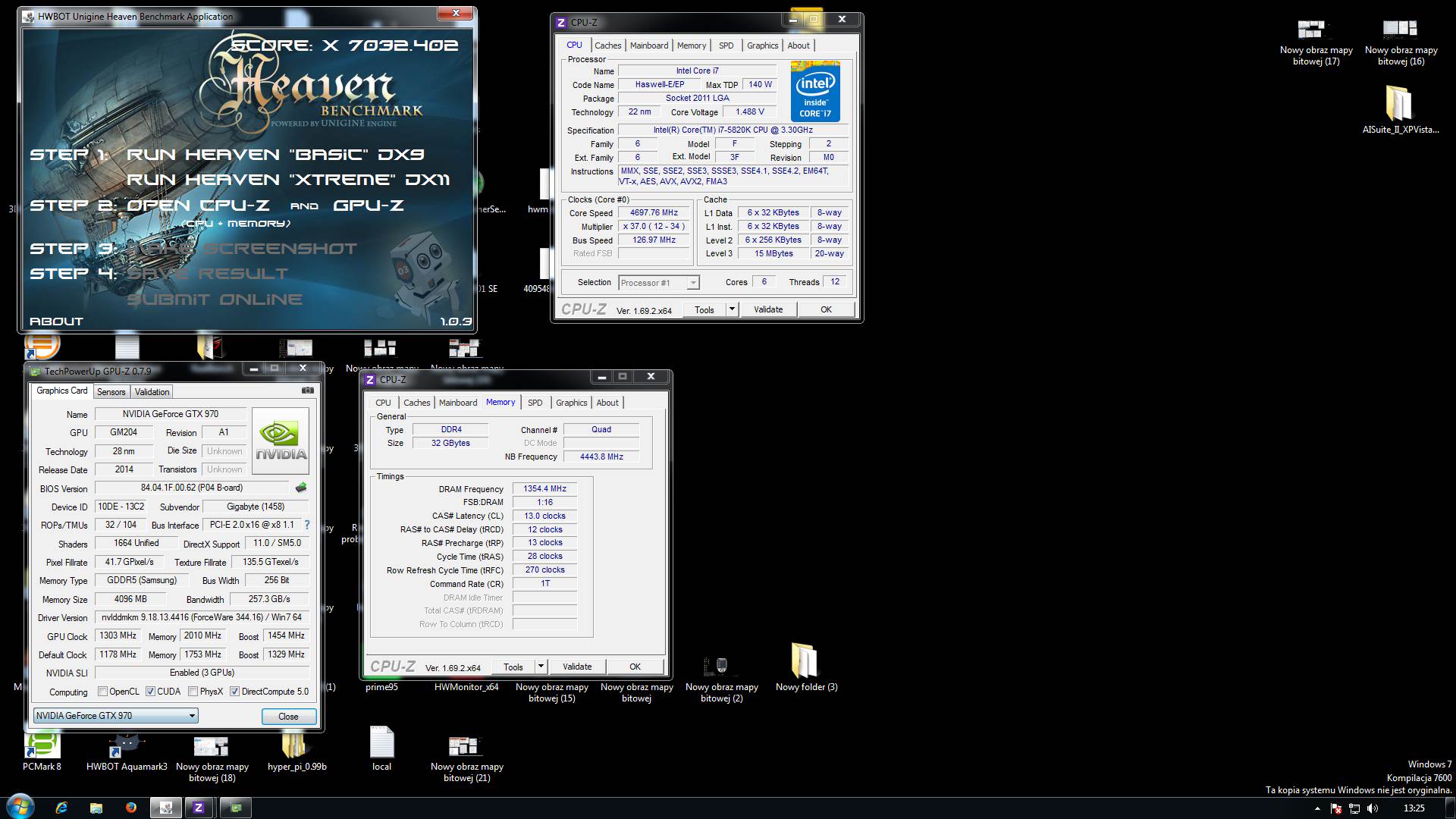Screen dimensions: 1456x819
Task: Open Nowy obraz mapy bitowej (21) icon
Action: pos(466,758)
